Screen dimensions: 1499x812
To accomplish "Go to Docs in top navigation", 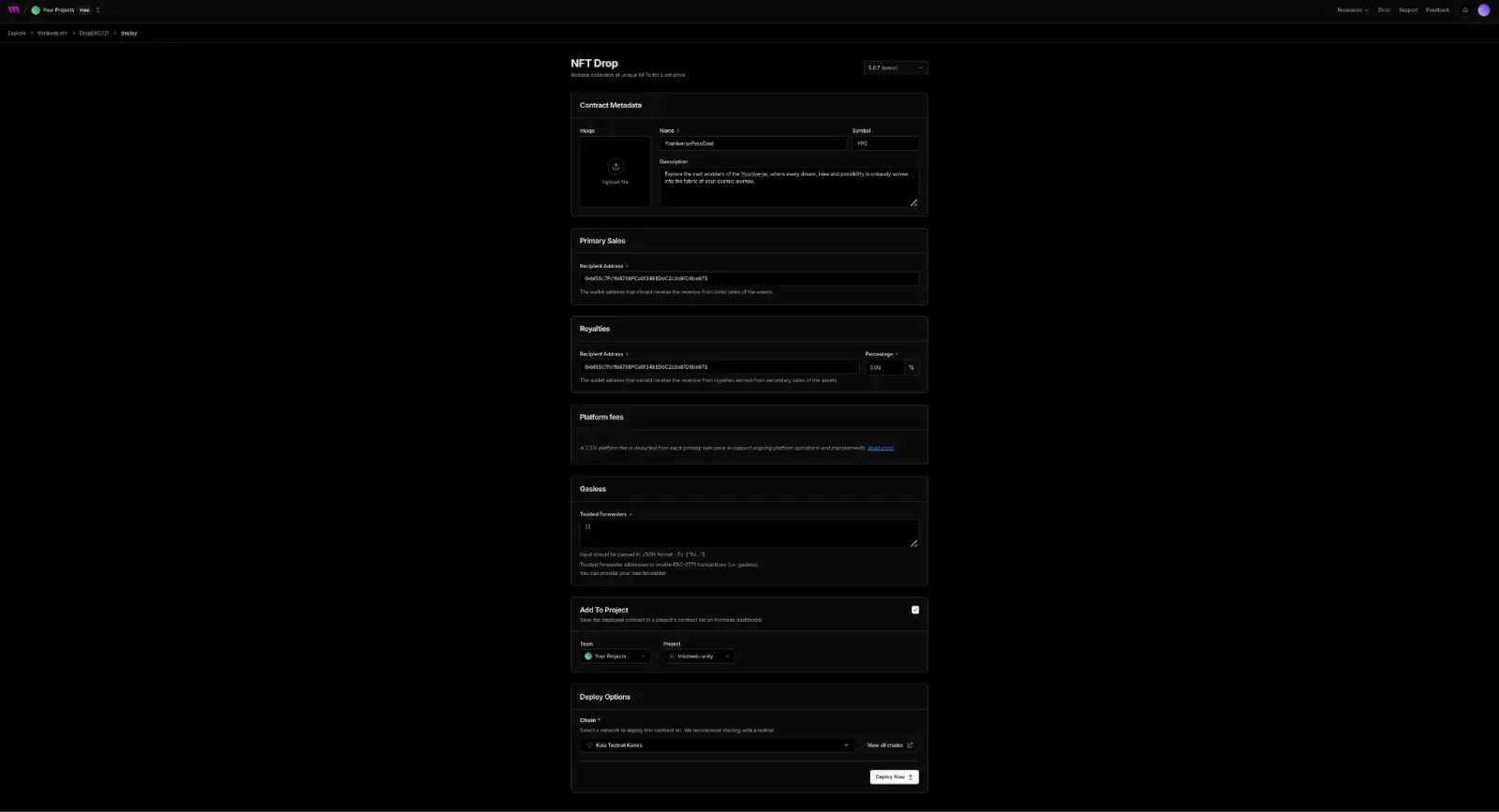I will pos(1384,10).
